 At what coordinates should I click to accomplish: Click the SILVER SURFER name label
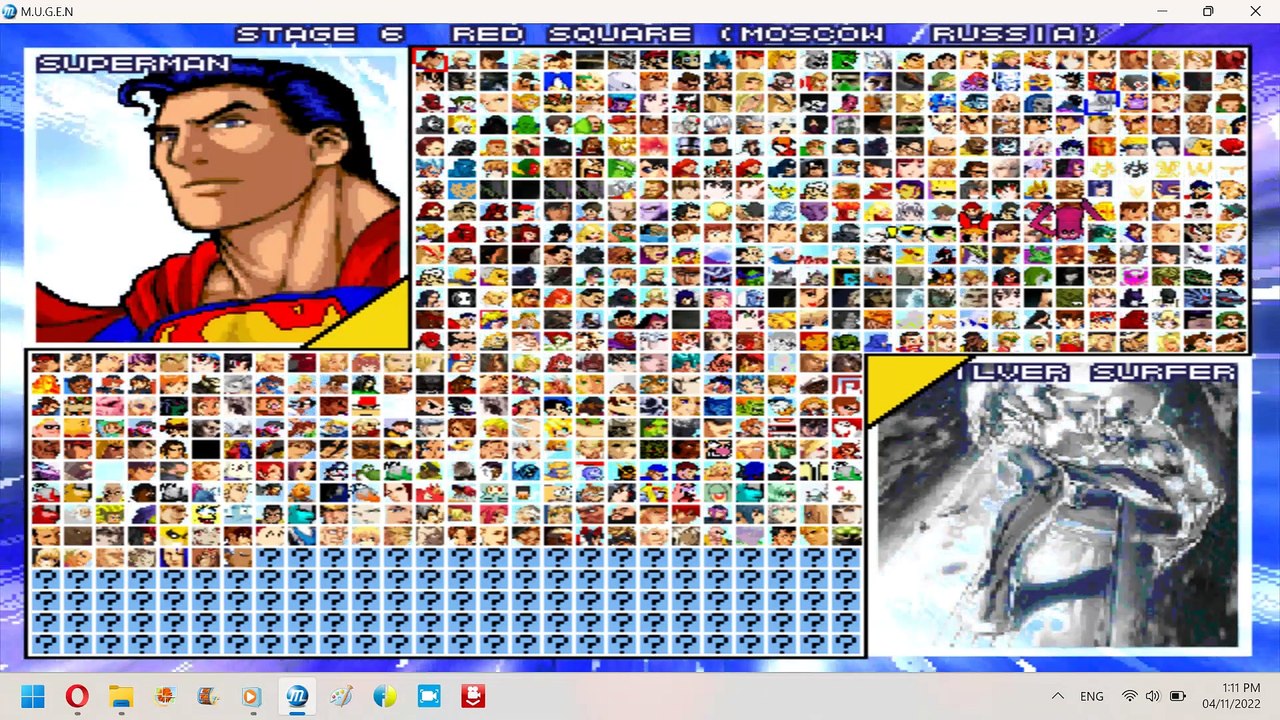tap(1097, 372)
